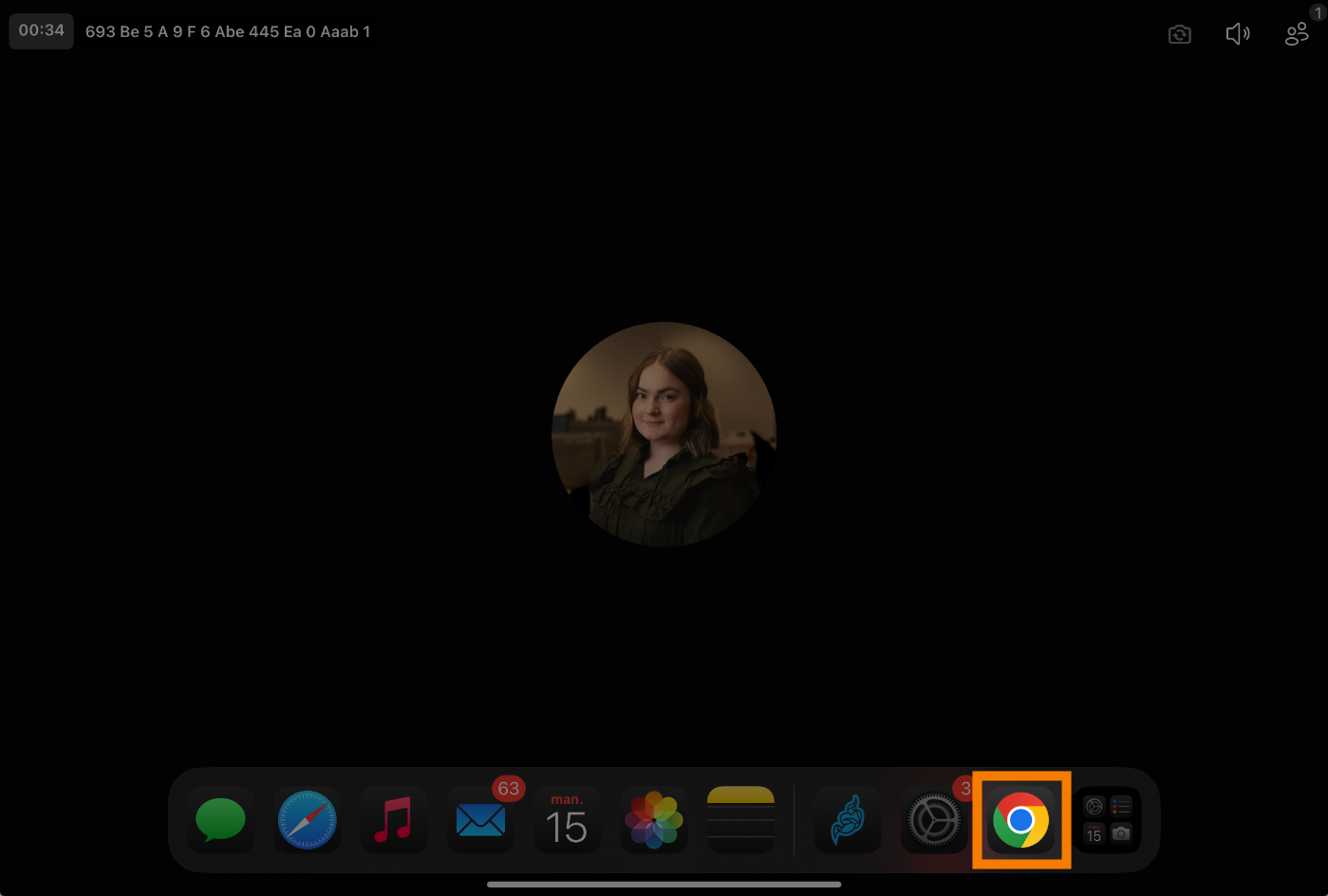Open Messages from the dock
Screen dimensions: 1328x896
[x=220, y=820]
